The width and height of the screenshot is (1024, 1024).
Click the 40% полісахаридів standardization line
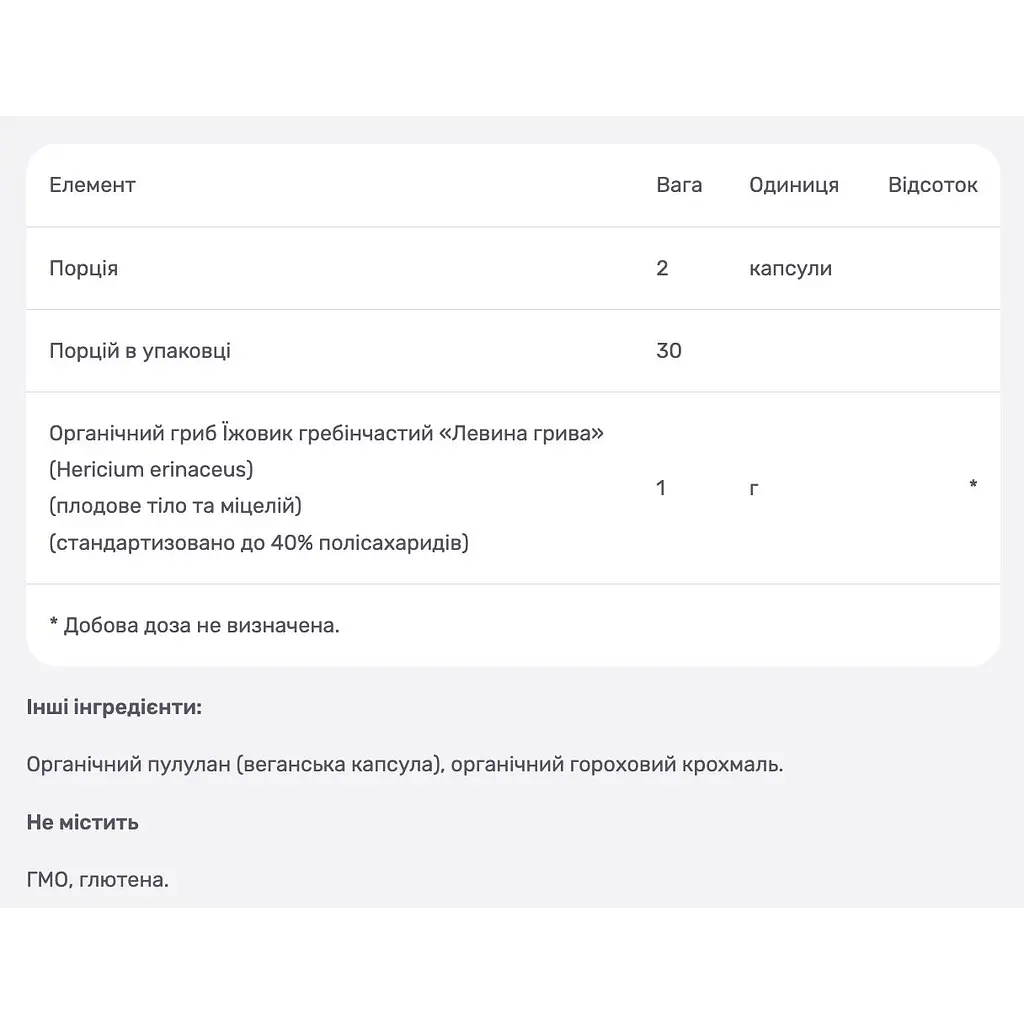(x=259, y=543)
